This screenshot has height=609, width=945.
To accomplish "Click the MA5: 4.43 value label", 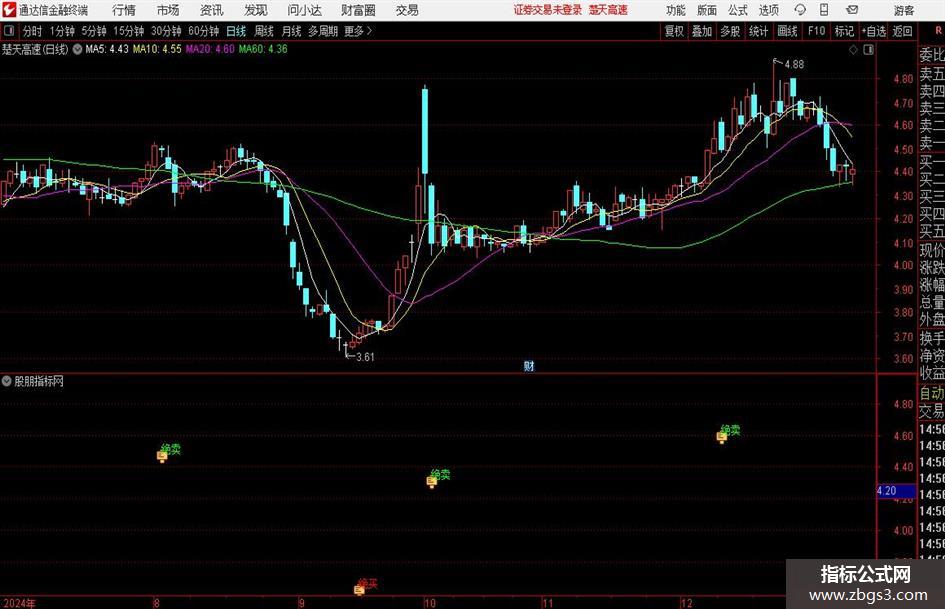I will pos(107,49).
